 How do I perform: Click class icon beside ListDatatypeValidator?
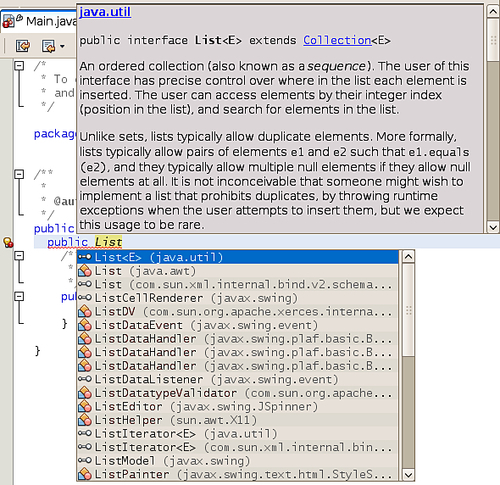coord(85,393)
